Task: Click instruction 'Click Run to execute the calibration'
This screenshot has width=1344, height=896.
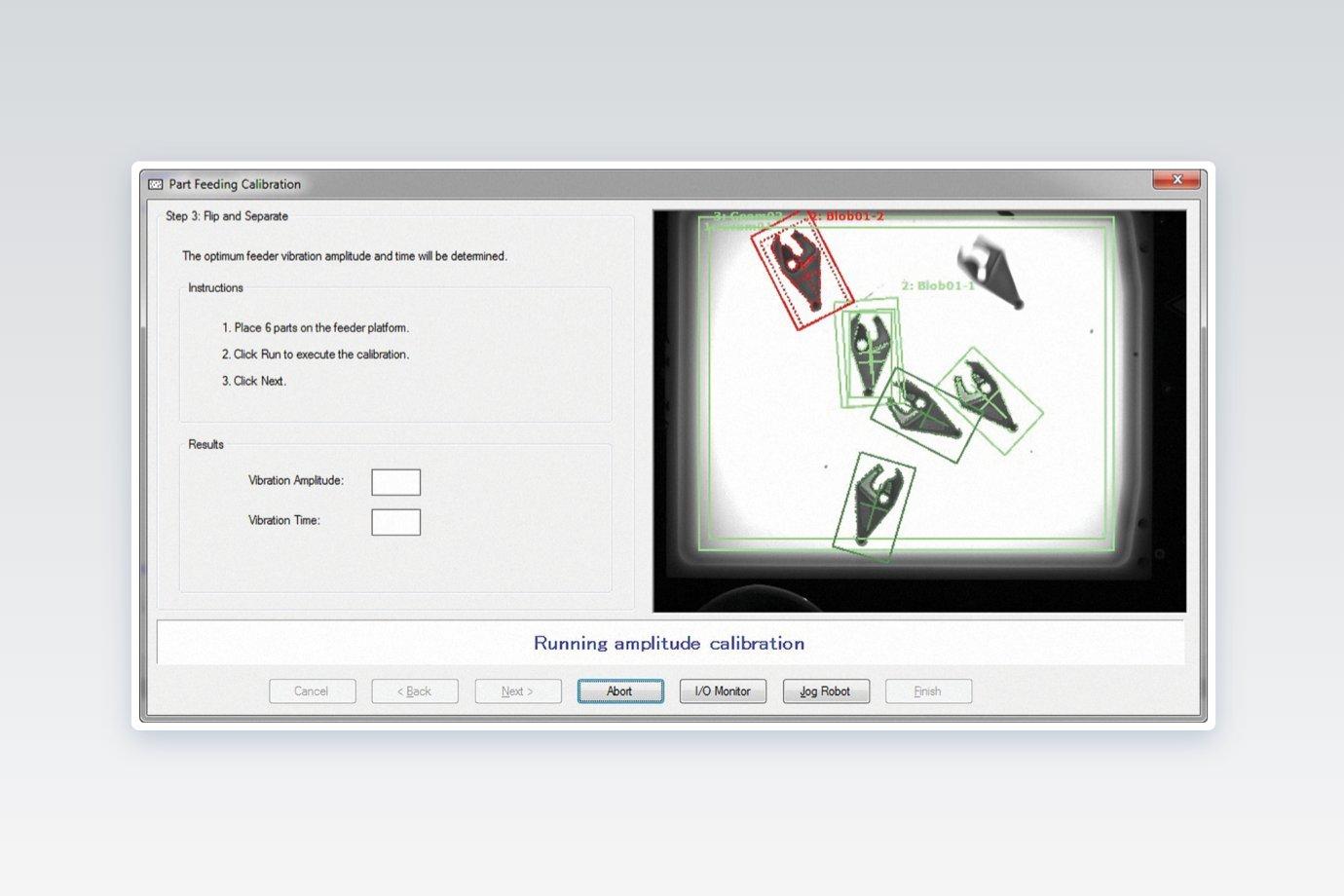Action: [x=316, y=355]
